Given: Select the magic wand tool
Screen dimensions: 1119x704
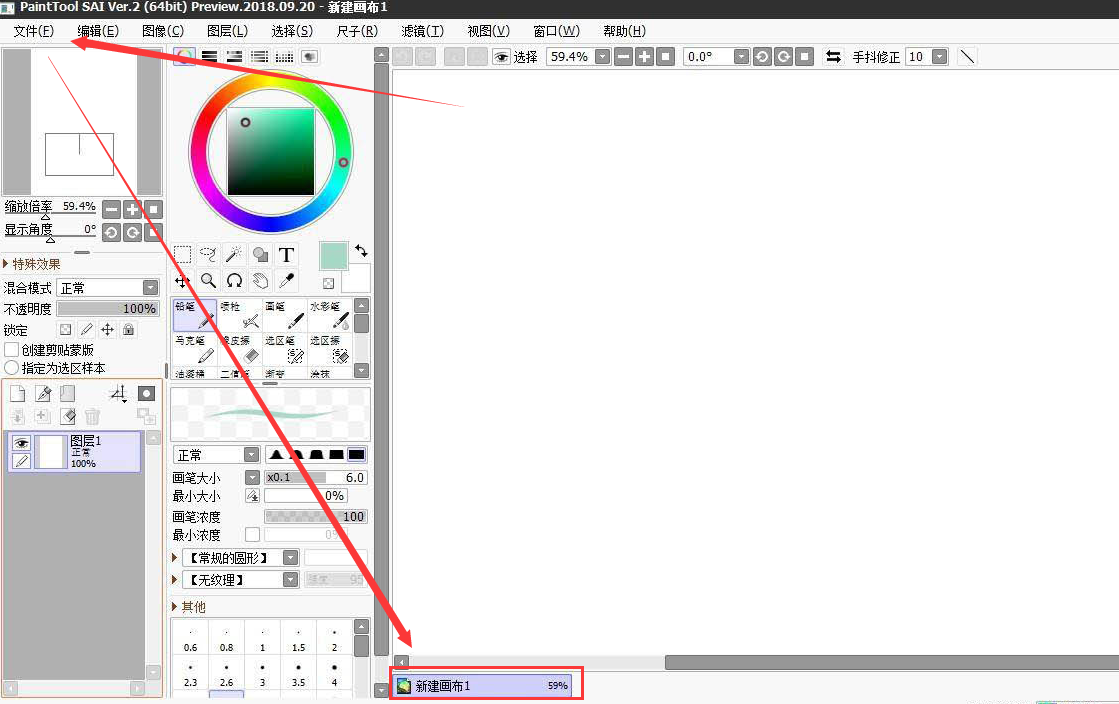Looking at the screenshot, I should pyautogui.click(x=233, y=255).
